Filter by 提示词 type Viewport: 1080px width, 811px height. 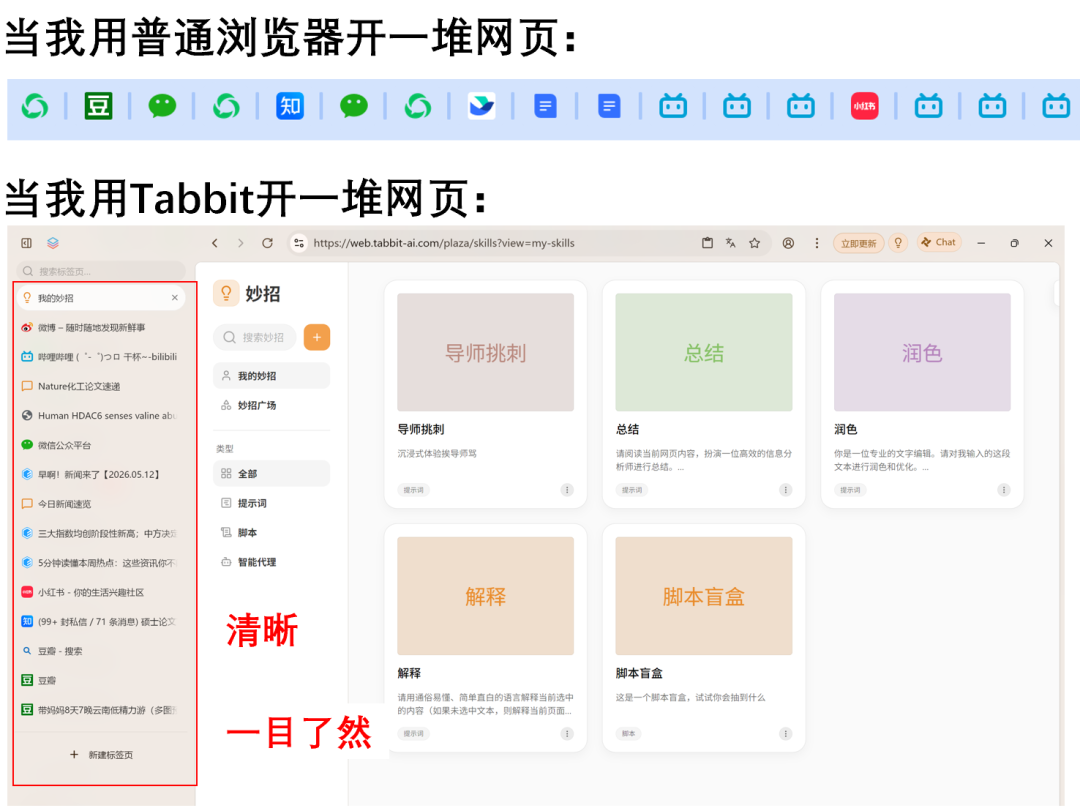271,504
